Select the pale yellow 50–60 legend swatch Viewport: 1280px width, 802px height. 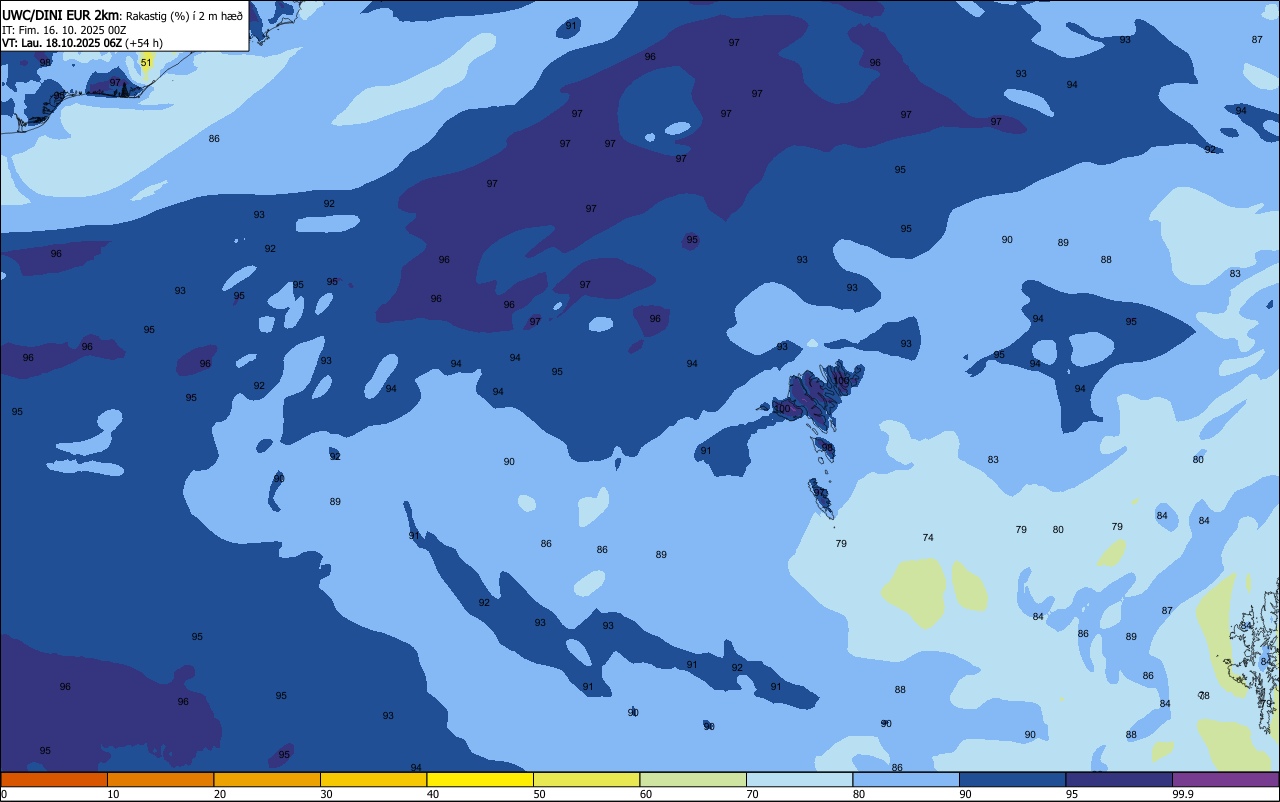pyautogui.click(x=586, y=779)
